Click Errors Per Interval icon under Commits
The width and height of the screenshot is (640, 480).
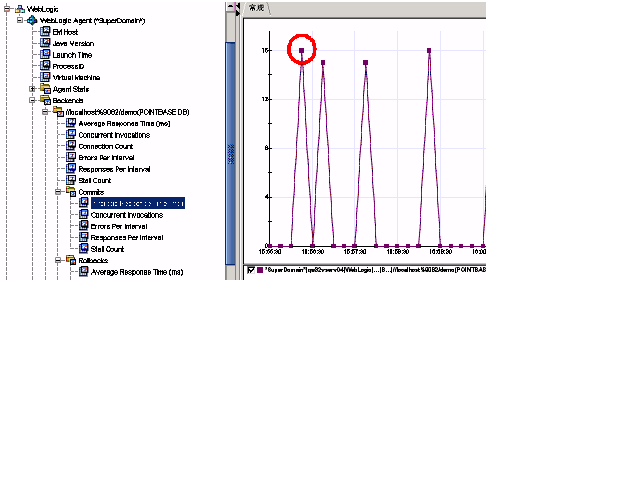coord(84,226)
